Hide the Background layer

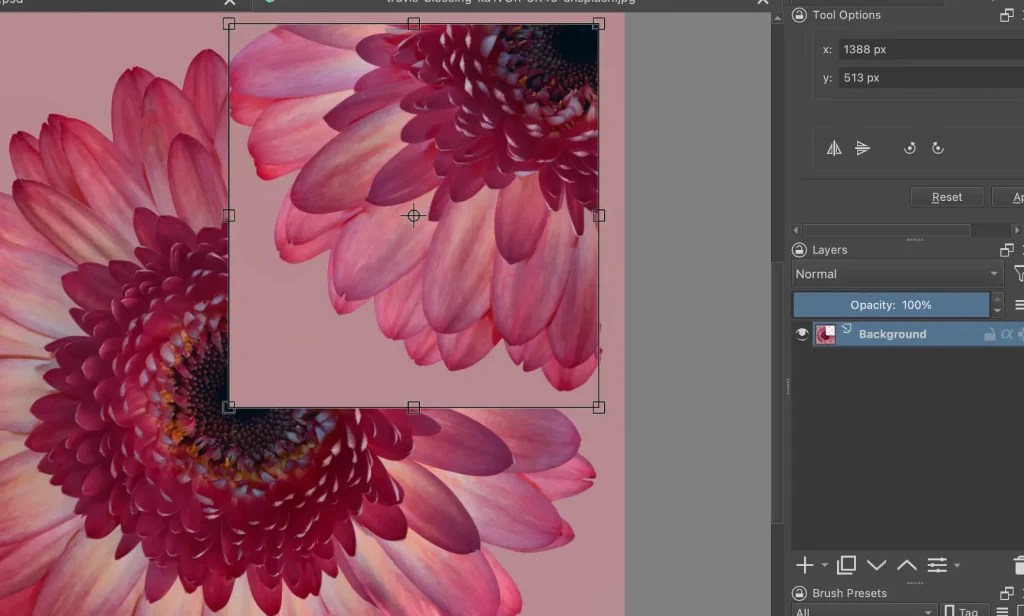pos(802,334)
